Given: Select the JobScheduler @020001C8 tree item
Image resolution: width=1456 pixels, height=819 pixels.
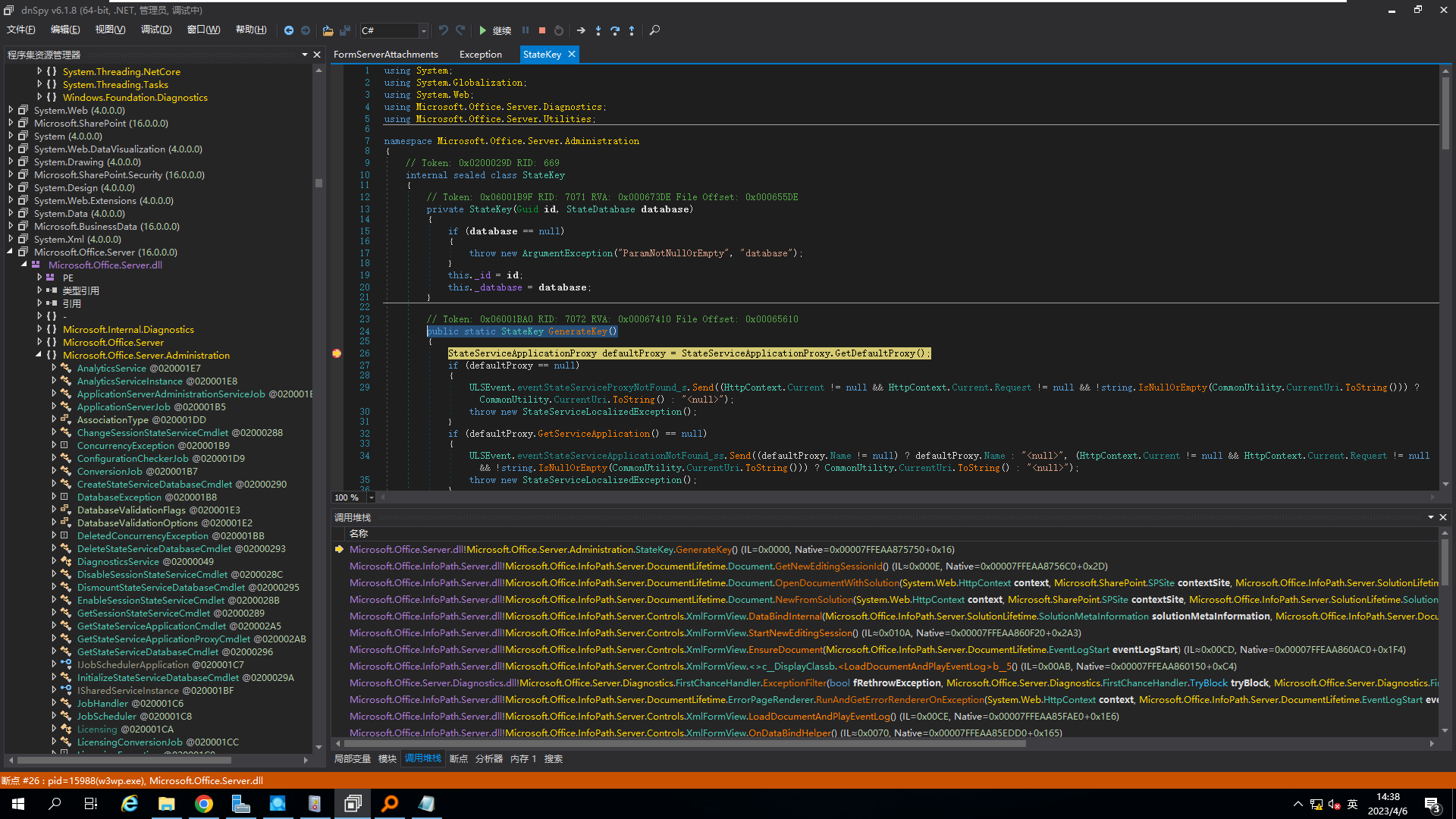Looking at the screenshot, I should [x=134, y=716].
